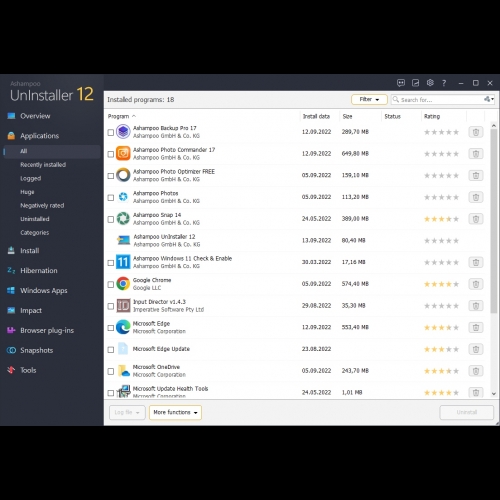Click trash icon for Microsoft OneDrive

click(x=476, y=371)
